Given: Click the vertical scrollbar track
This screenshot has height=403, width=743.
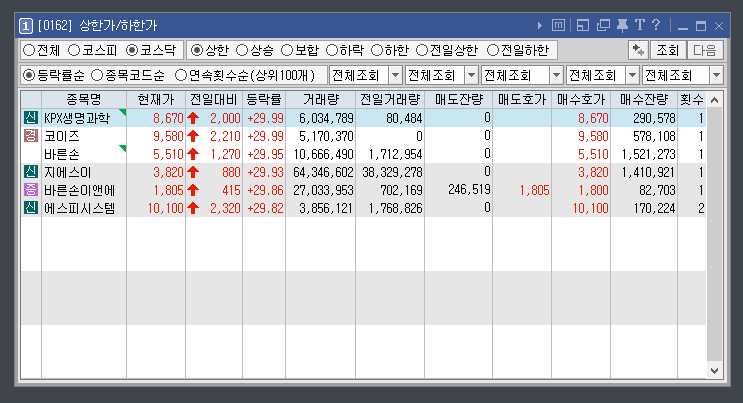Looking at the screenshot, I should (x=715, y=235).
